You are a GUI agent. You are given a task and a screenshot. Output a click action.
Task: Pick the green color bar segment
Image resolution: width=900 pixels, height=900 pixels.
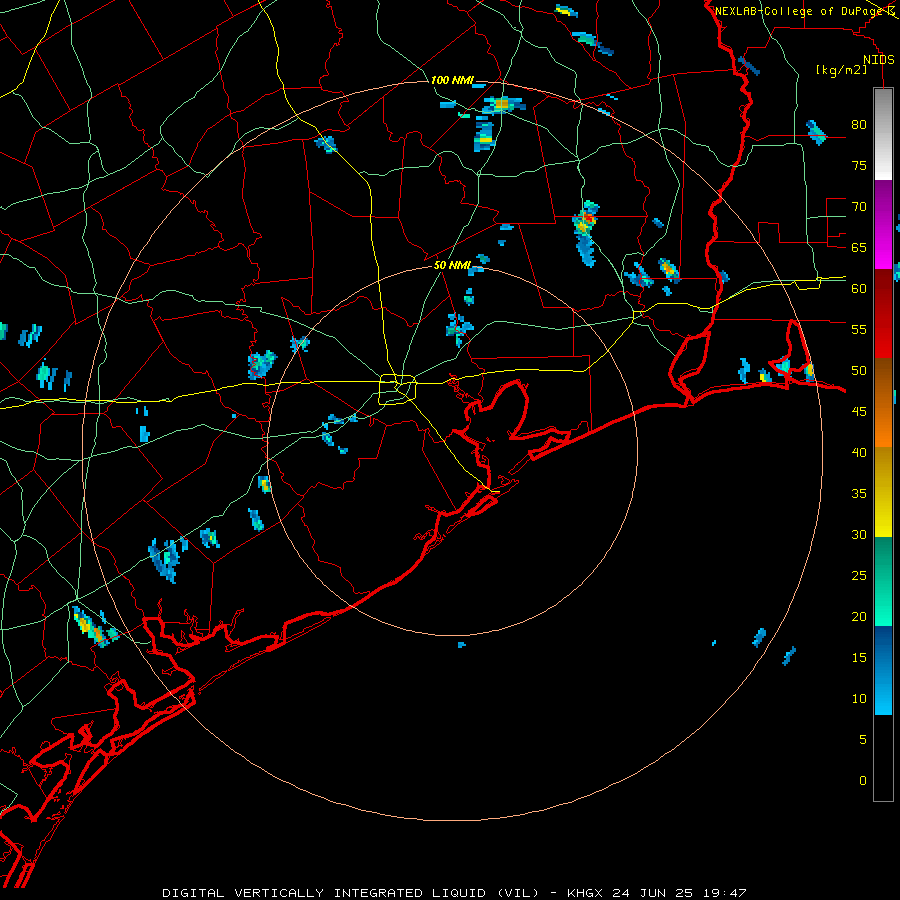[x=883, y=581]
